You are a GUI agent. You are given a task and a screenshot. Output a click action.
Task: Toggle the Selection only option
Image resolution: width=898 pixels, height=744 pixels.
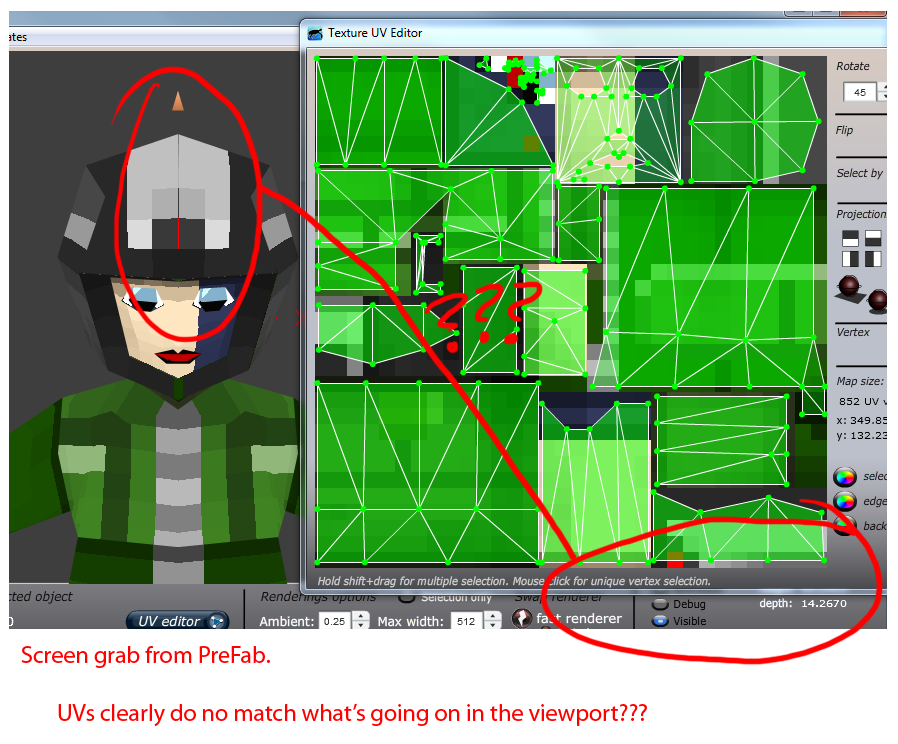pos(407,597)
